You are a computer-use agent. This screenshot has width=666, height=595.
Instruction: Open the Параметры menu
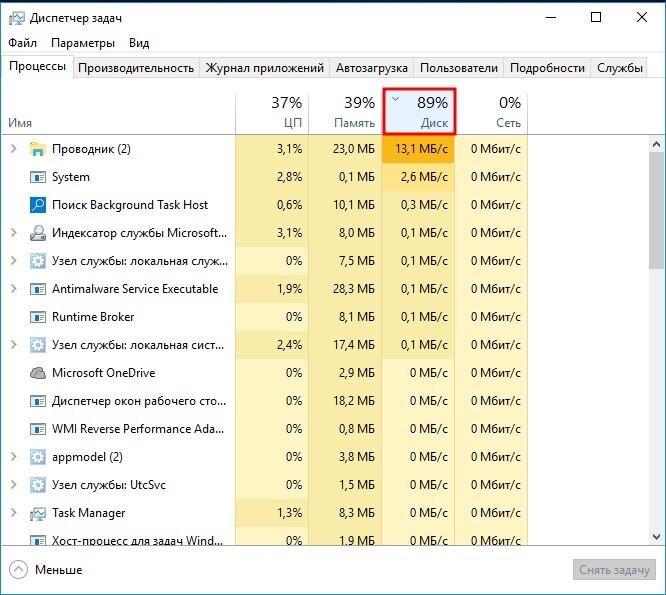pos(83,43)
